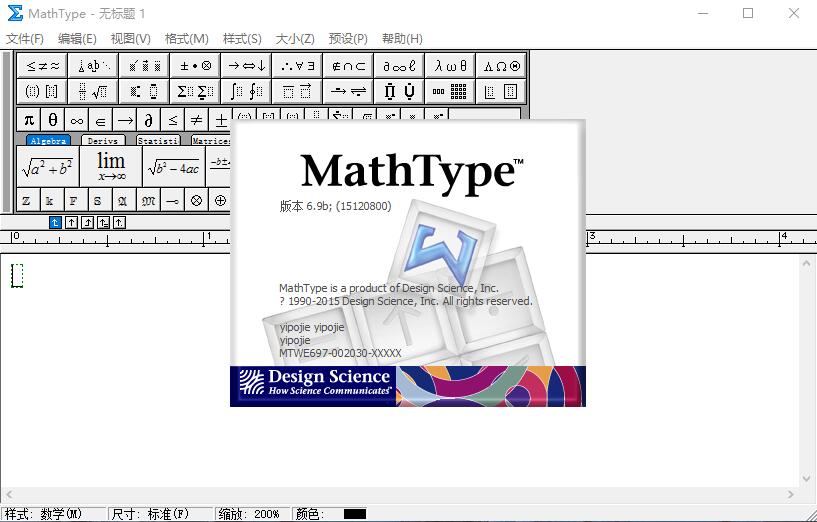Select the left-justified tab stop button
817x522 pixels.
point(55,222)
